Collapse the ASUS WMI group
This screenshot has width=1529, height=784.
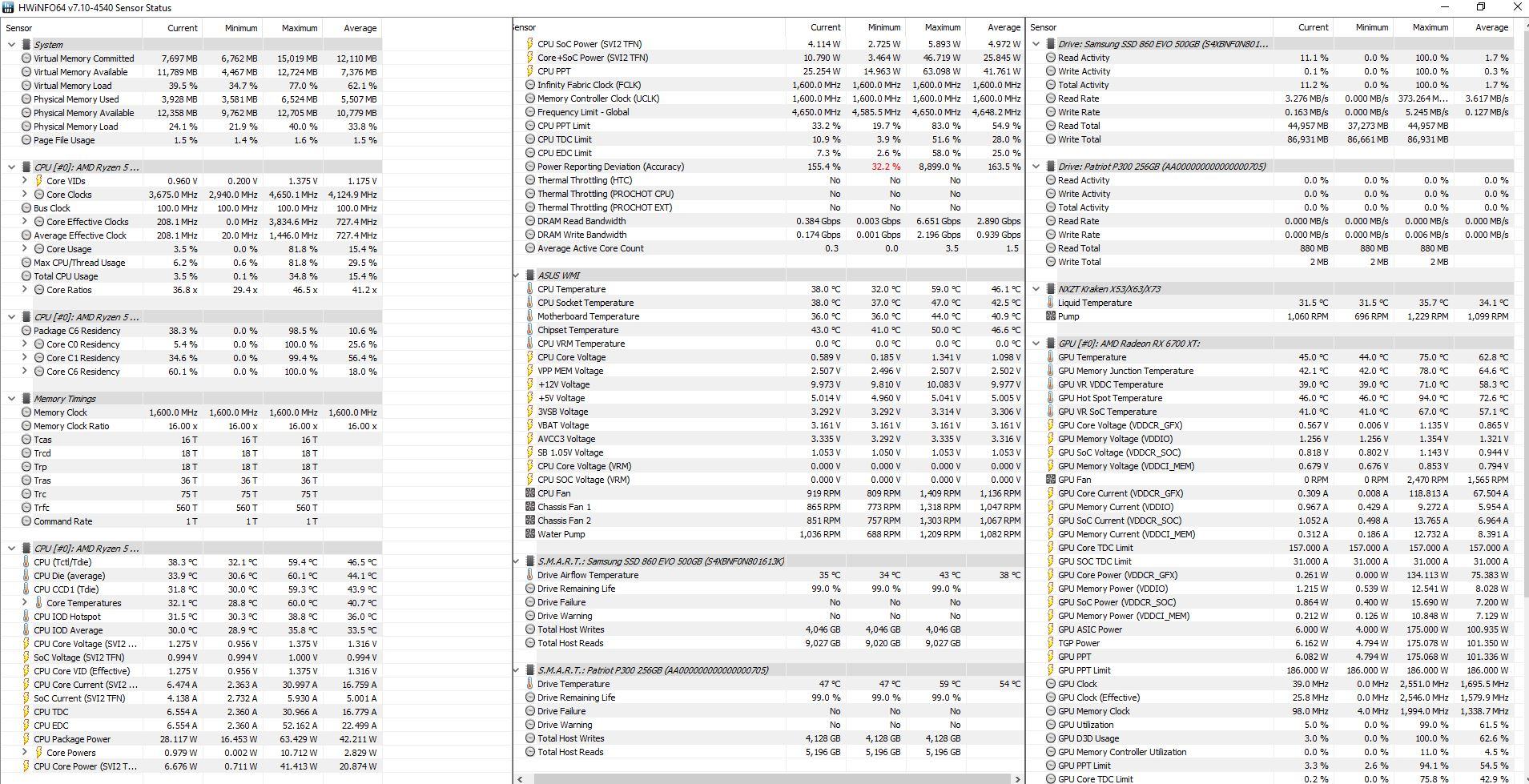click(x=517, y=275)
